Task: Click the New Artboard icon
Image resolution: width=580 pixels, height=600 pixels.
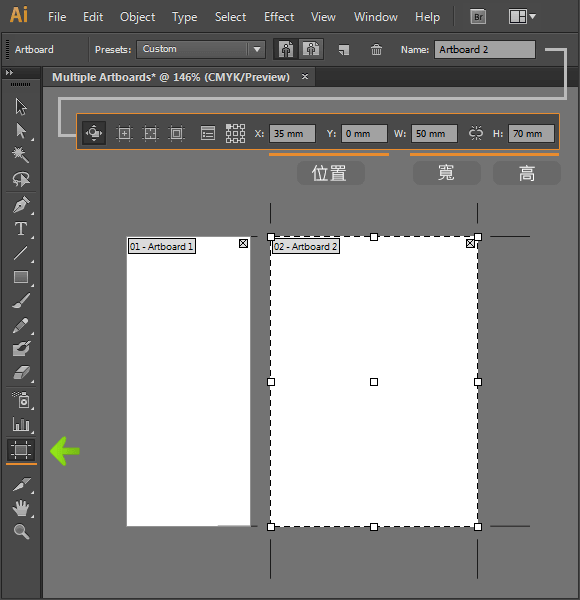Action: pyautogui.click(x=344, y=50)
